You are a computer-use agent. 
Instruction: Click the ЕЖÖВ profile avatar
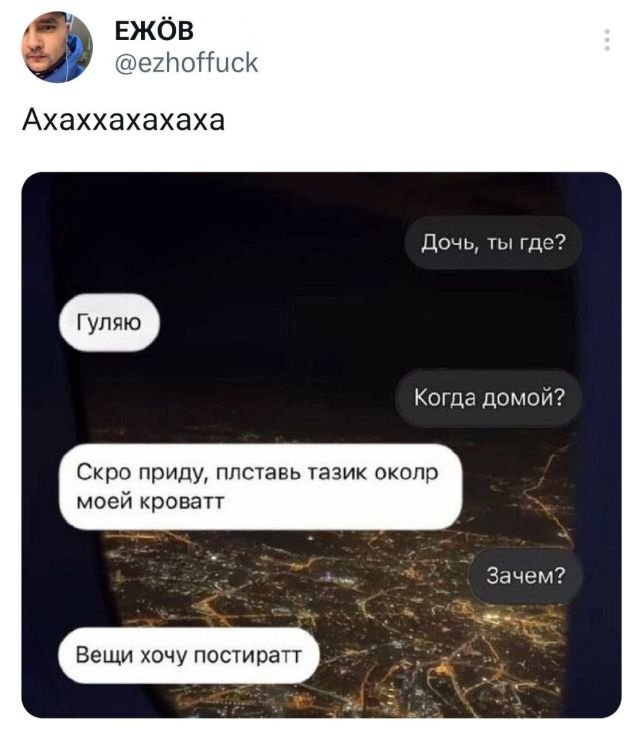click(57, 47)
